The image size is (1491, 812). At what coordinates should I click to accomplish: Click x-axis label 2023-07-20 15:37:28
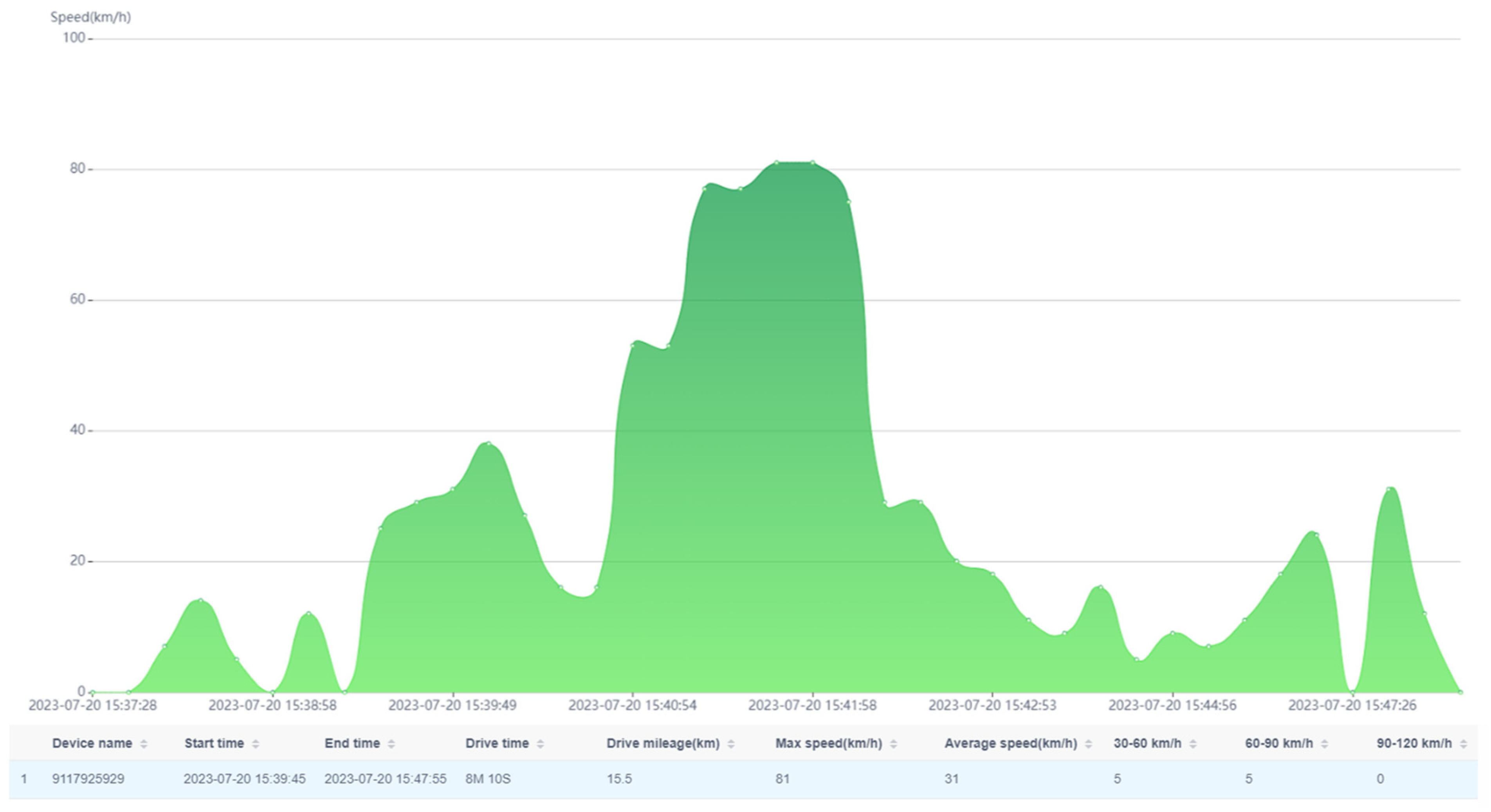click(x=93, y=706)
